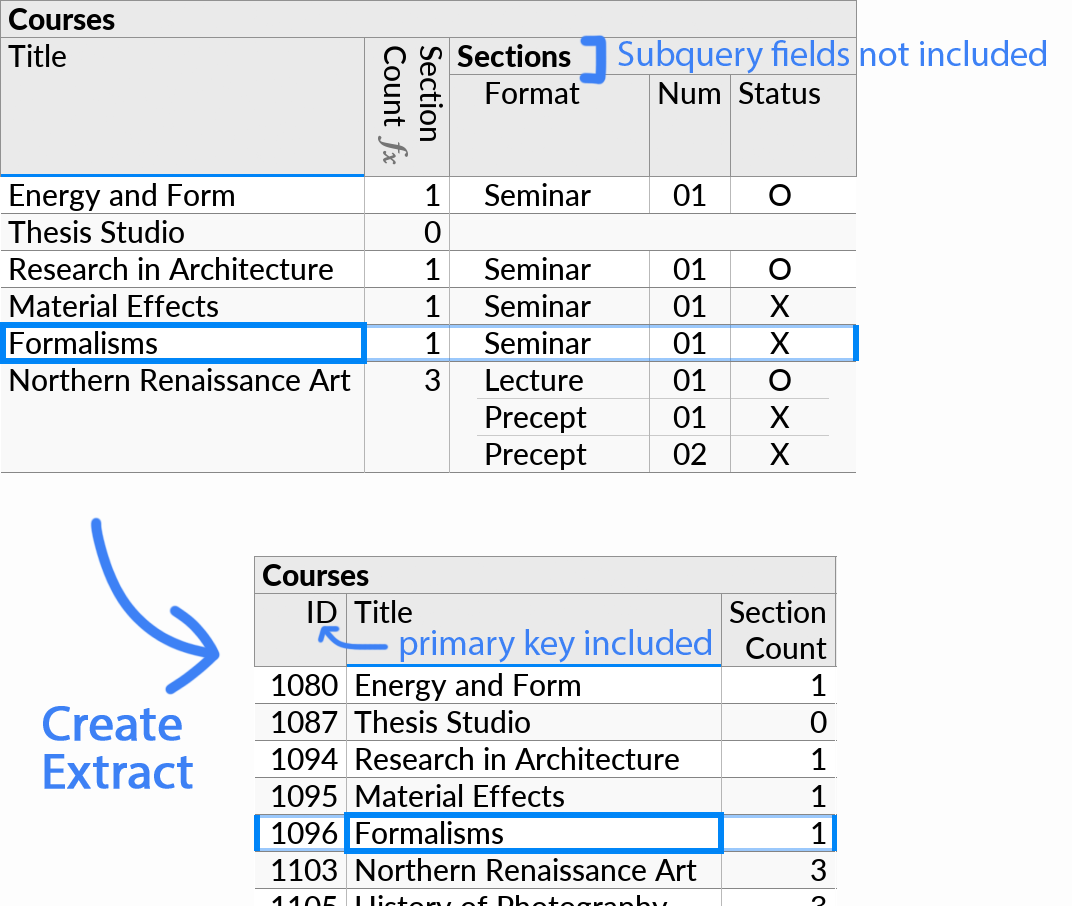Toggle the X status on the Formalisms seminar
Image resolution: width=1072 pixels, height=906 pixels.
point(779,343)
